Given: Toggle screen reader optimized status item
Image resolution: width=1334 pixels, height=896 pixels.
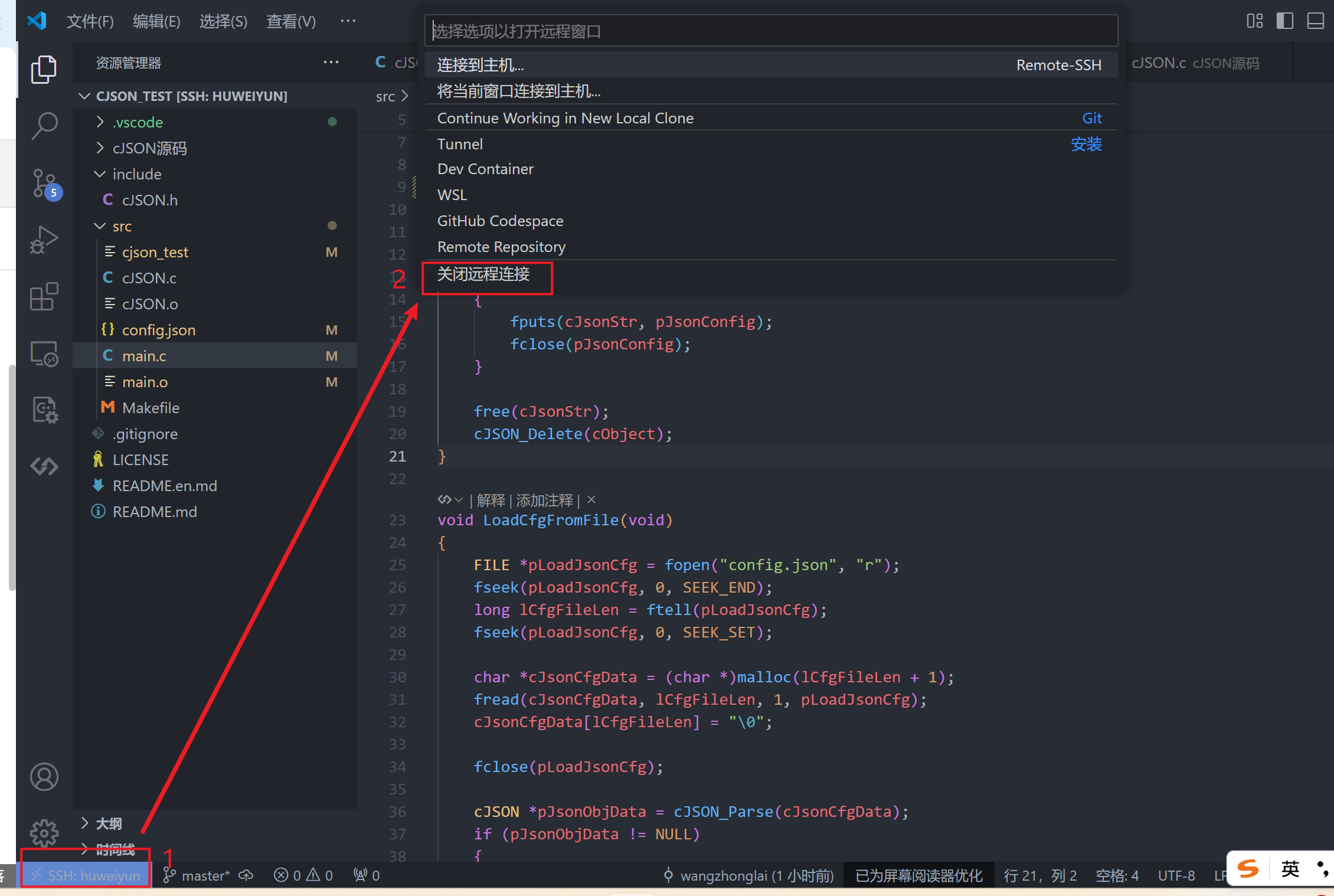Looking at the screenshot, I should coord(918,875).
